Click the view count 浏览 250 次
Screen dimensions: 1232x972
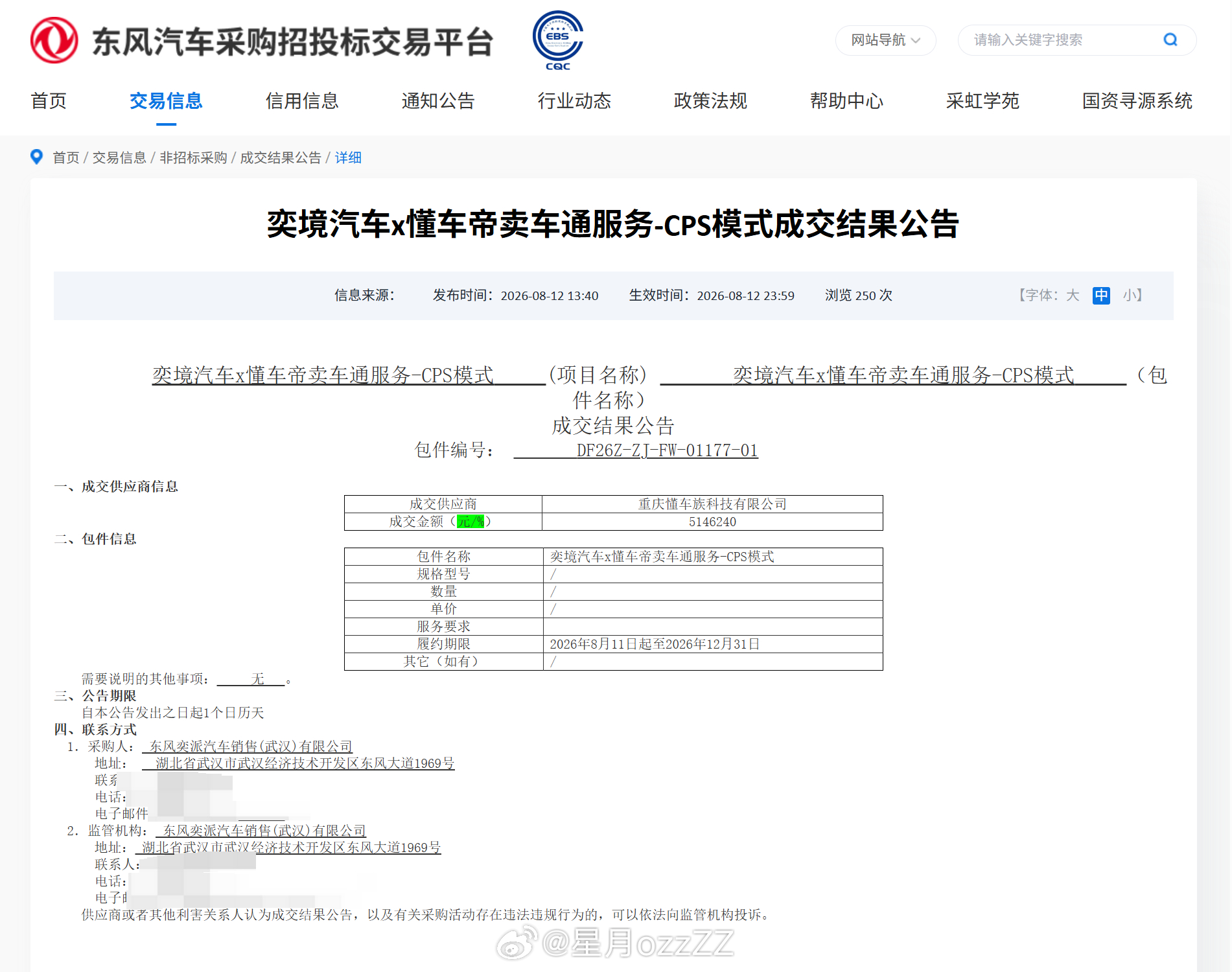click(859, 295)
